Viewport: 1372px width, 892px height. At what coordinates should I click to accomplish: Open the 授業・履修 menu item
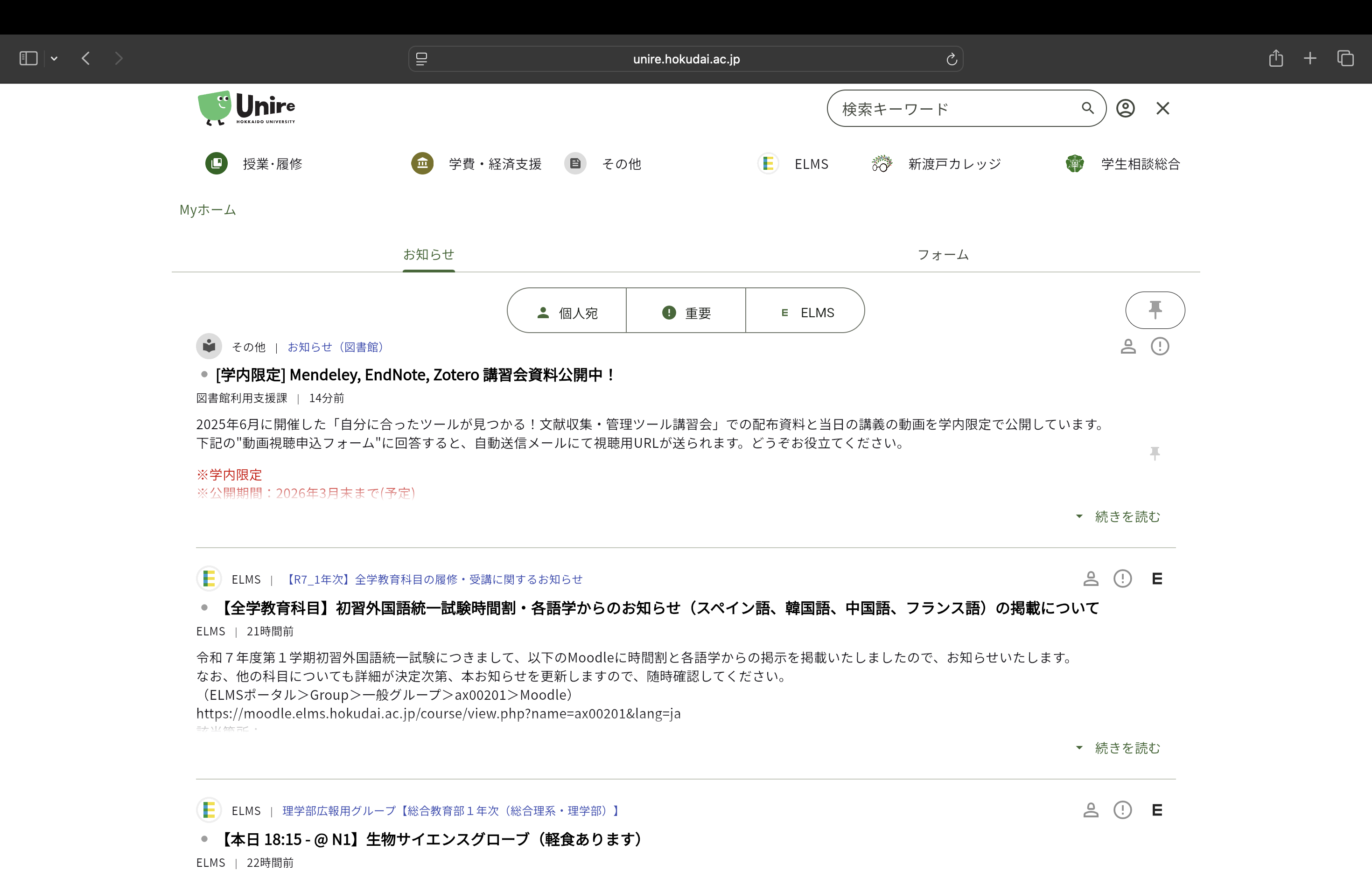tap(273, 164)
